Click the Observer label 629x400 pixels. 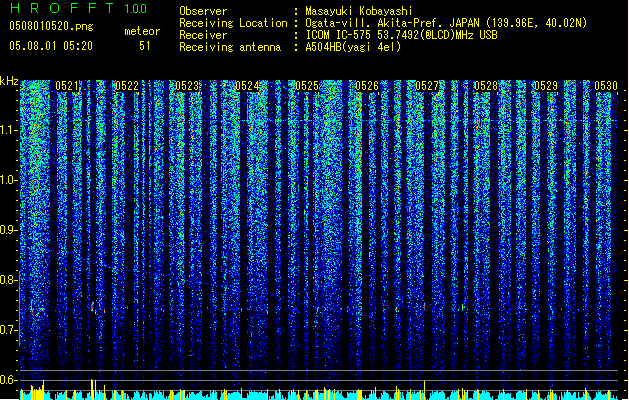(x=203, y=11)
